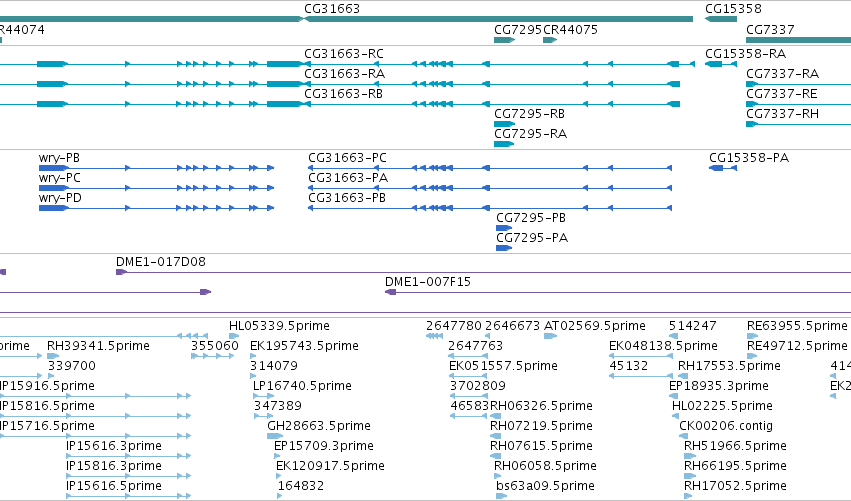Click the wry-PB protein label
Viewport: 851px width, 501px height.
point(59,158)
